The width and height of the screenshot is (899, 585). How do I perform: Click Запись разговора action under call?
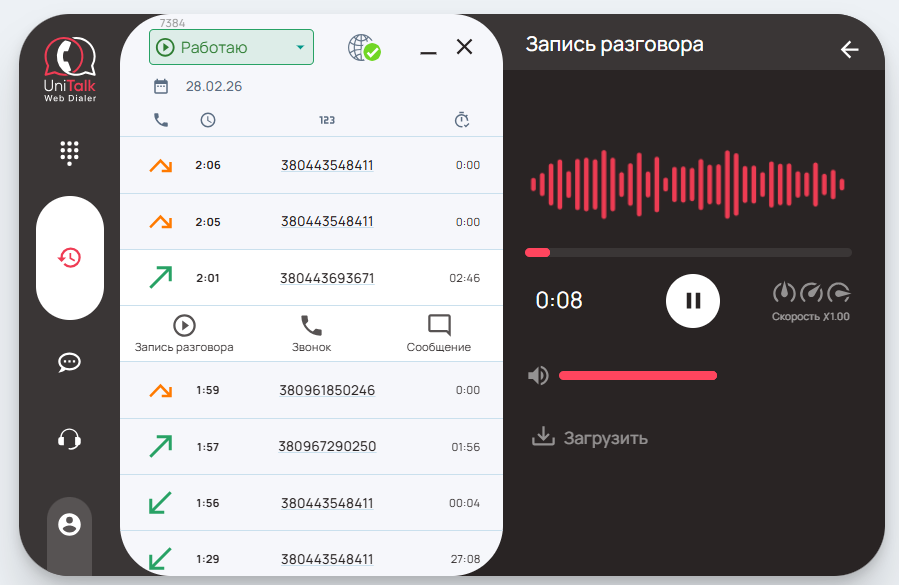click(x=184, y=334)
